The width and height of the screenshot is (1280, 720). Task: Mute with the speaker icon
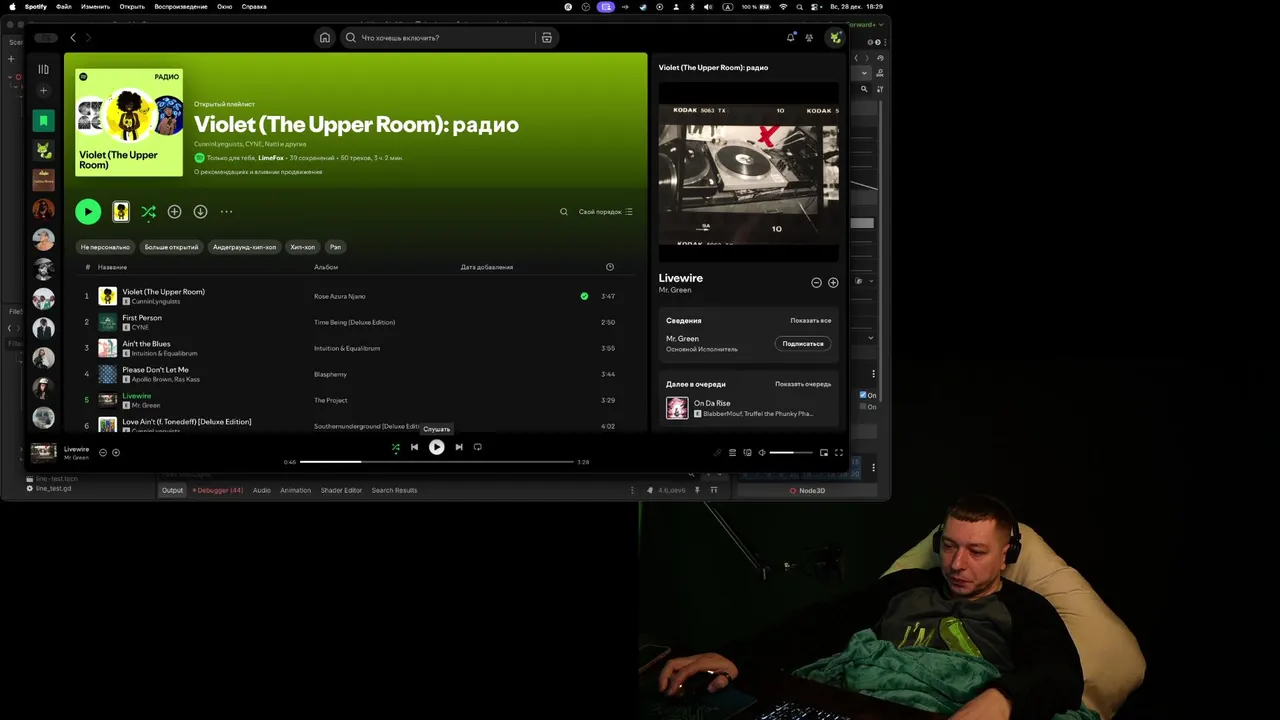click(761, 453)
